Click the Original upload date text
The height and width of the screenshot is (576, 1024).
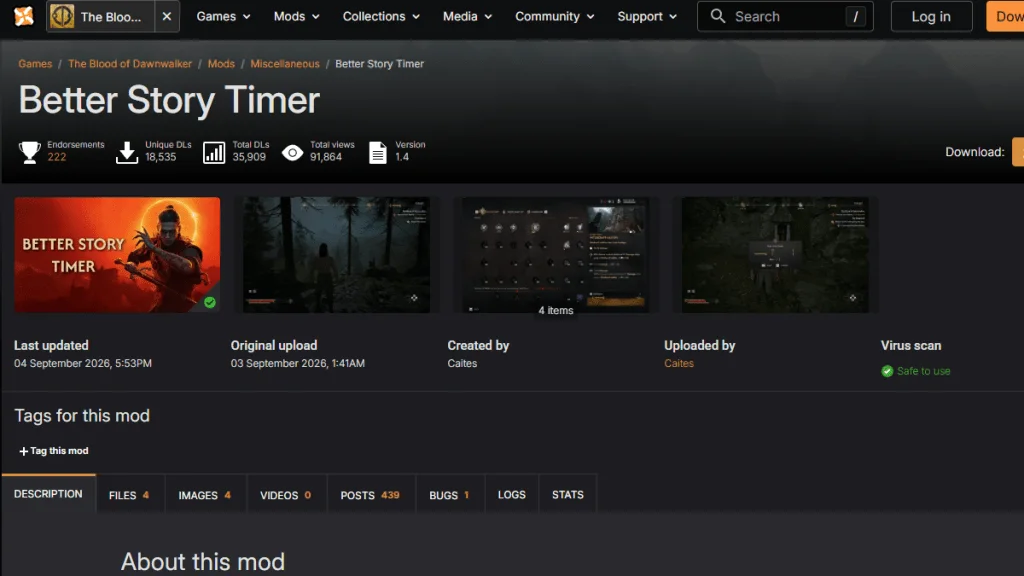pos(298,363)
